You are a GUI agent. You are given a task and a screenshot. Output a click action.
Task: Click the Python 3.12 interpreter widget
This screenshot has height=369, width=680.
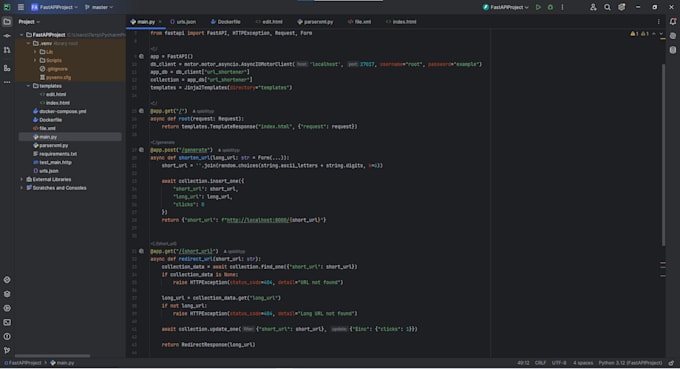tap(631, 363)
